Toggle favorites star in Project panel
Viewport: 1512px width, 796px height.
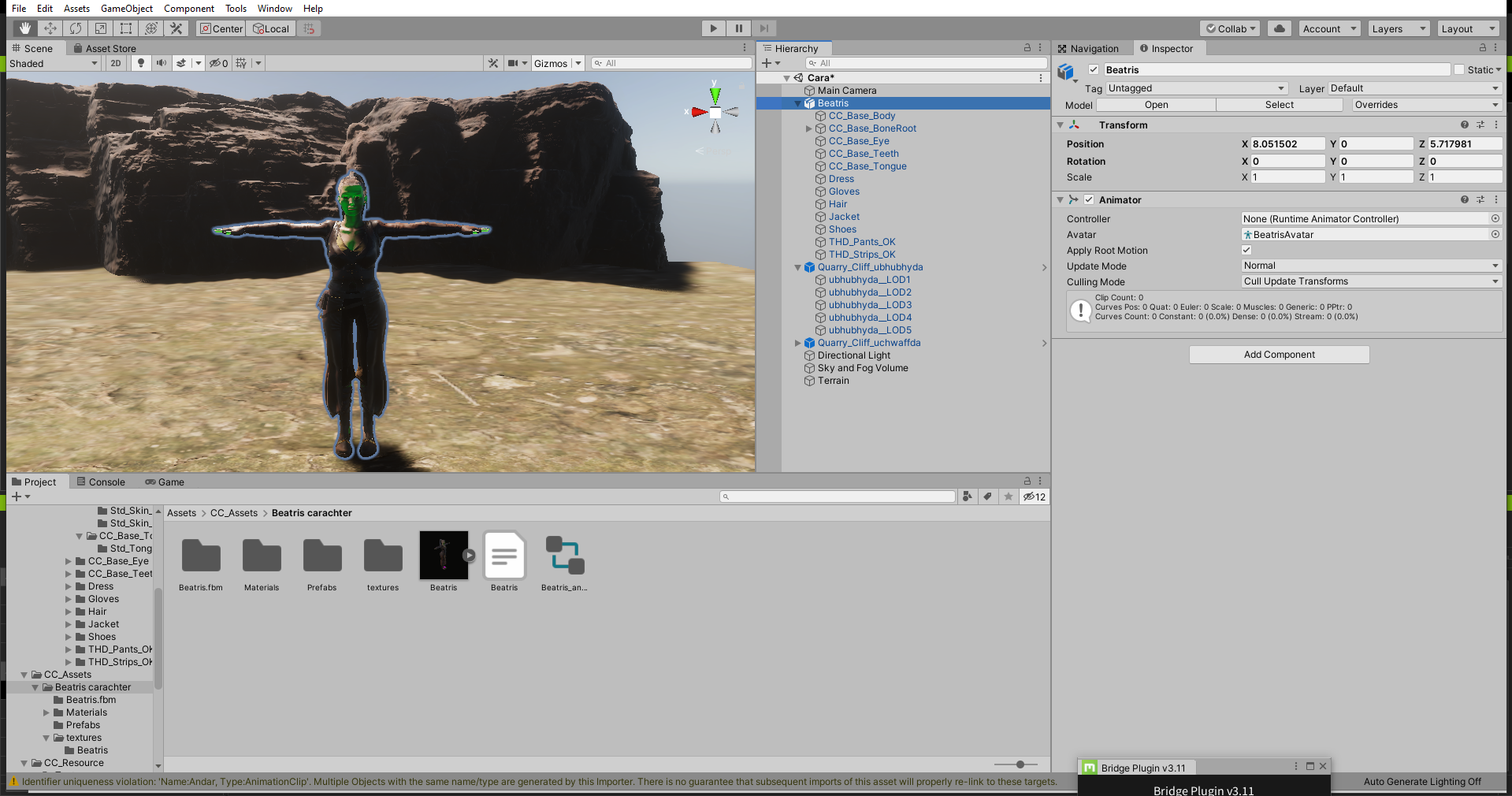tap(1009, 497)
